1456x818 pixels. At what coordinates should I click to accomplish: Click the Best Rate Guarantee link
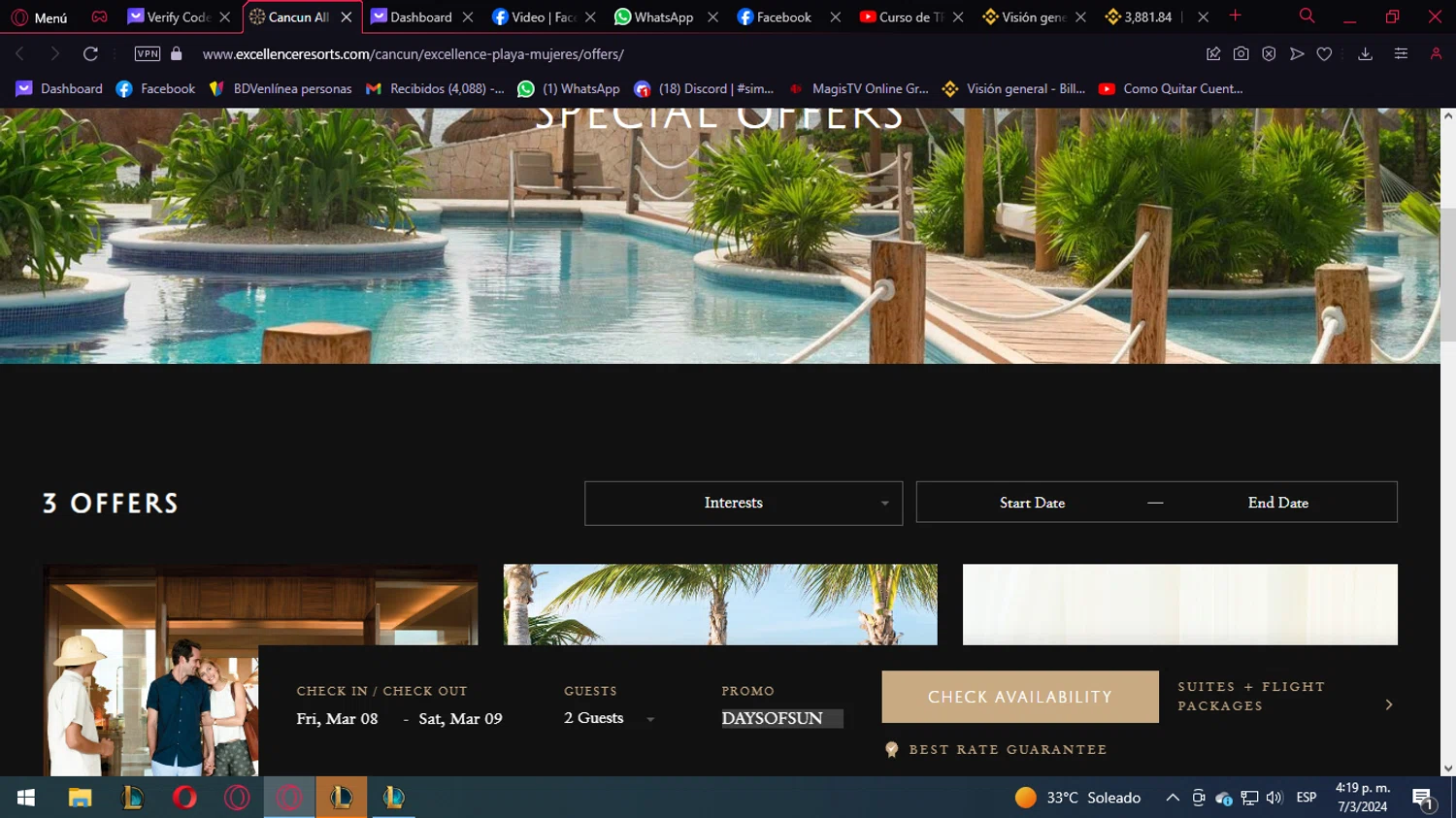pyautogui.click(x=997, y=750)
